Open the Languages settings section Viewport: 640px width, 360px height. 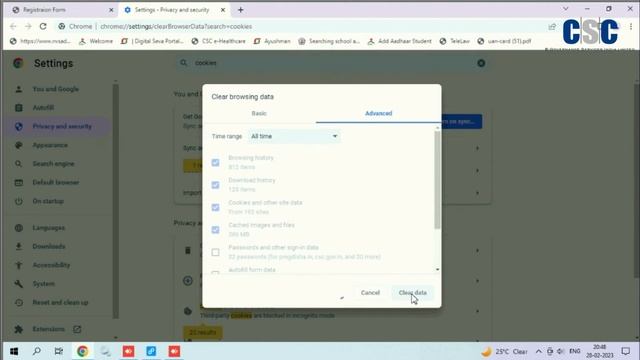click(x=49, y=228)
